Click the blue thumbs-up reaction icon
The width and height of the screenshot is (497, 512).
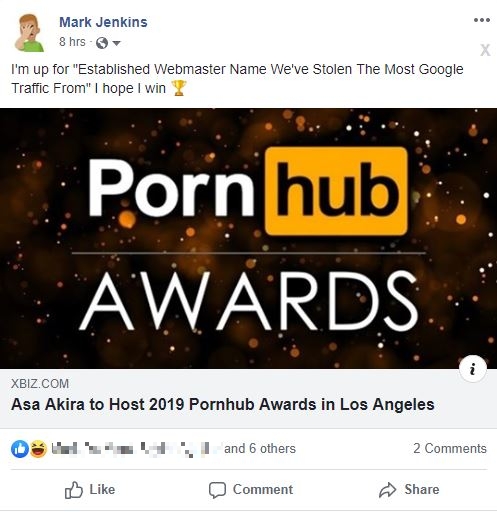20,449
